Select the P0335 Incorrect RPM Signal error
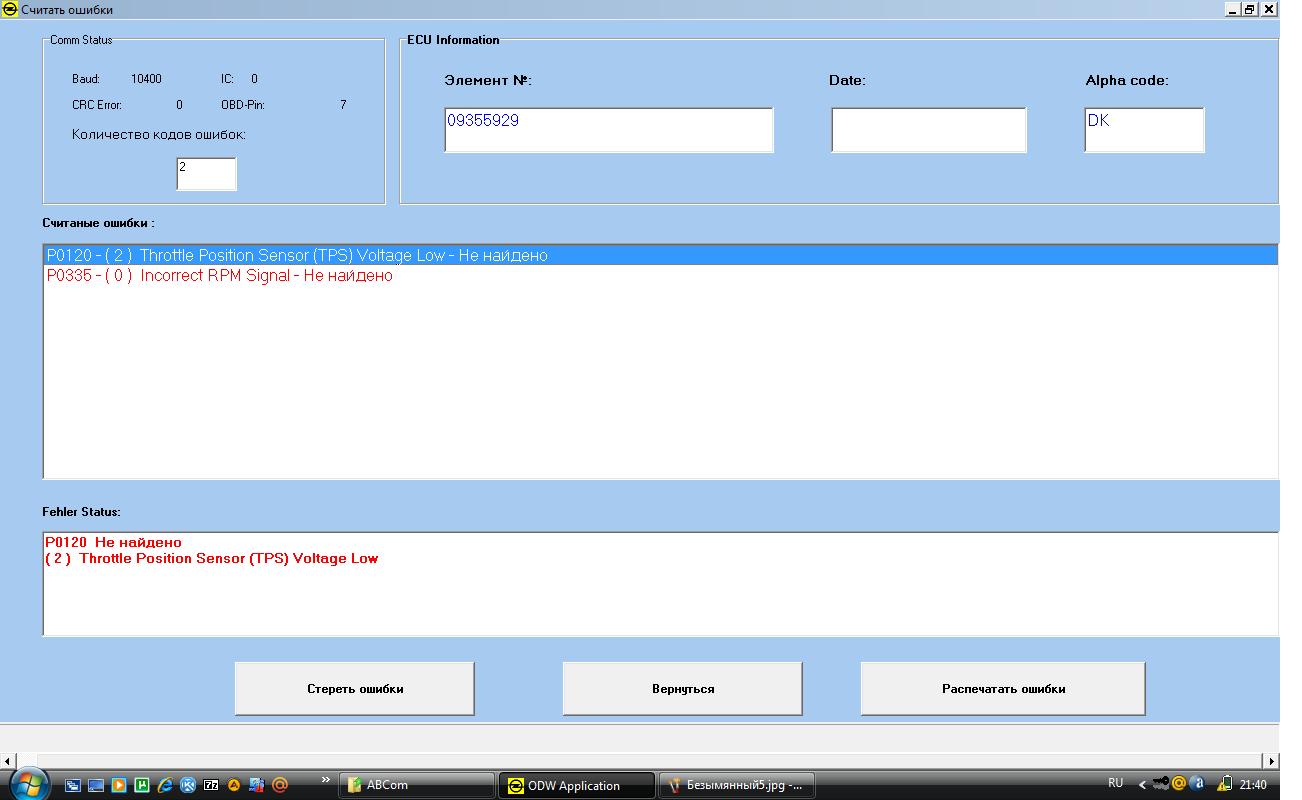The image size is (1302, 800). tap(220, 276)
